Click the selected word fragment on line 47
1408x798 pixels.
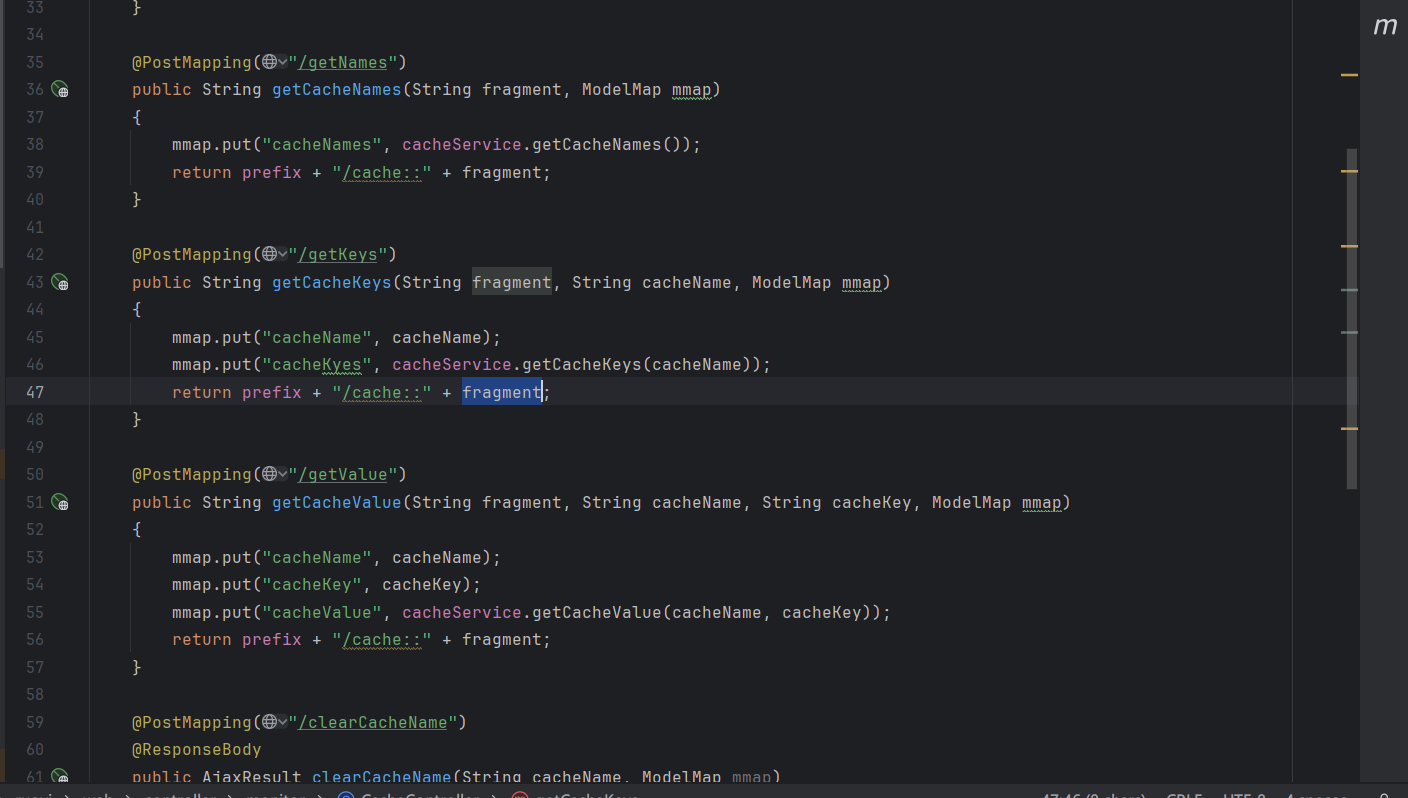pos(502,393)
